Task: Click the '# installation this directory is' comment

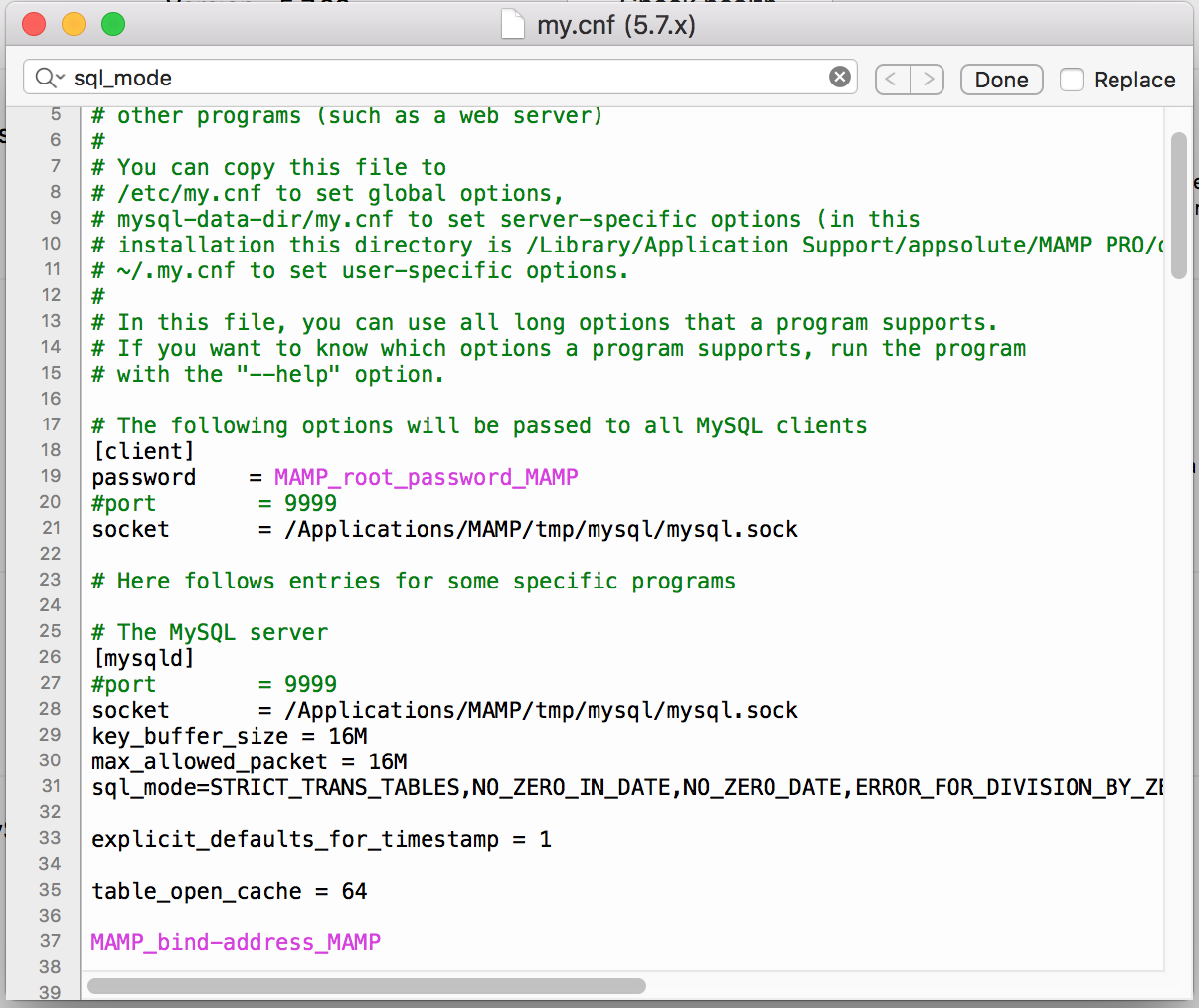Action: click(x=627, y=246)
